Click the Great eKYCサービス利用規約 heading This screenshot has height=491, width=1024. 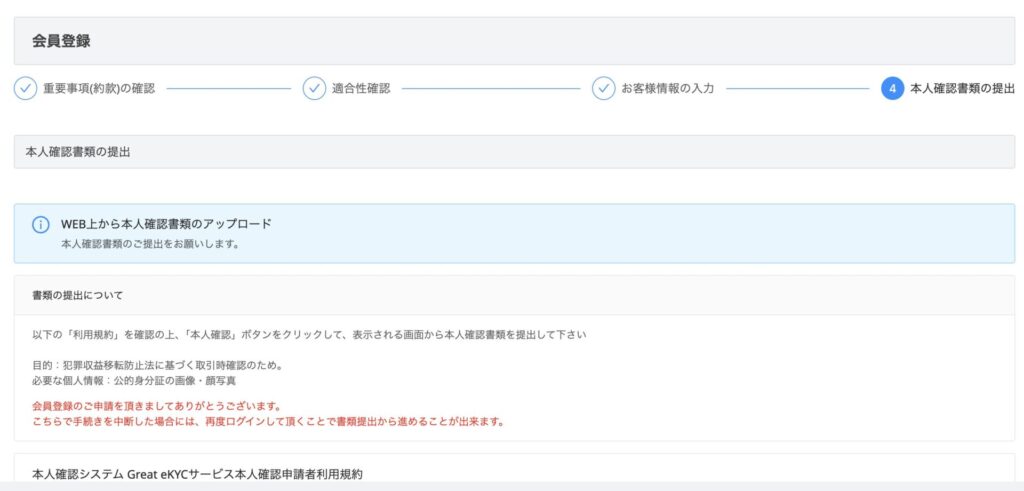click(x=197, y=473)
